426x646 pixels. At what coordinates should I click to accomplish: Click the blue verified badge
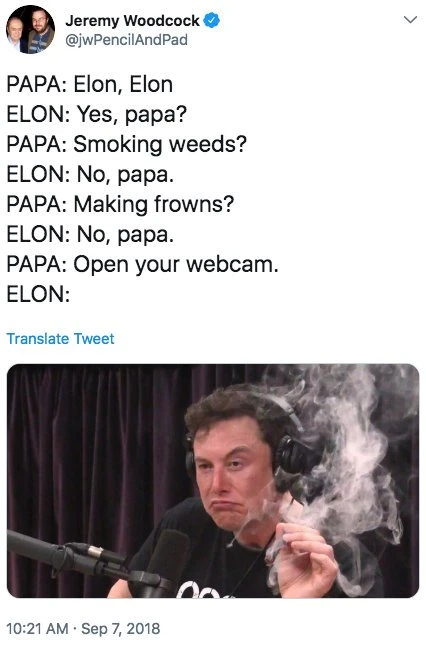(212, 20)
